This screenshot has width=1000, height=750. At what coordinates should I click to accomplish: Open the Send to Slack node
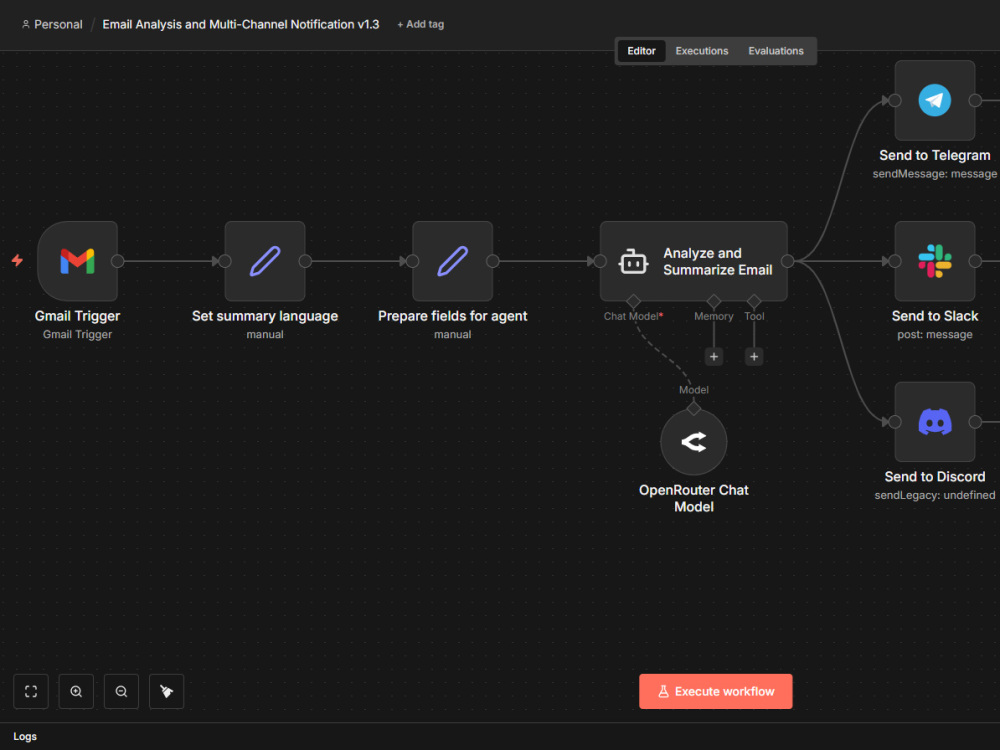coord(934,261)
